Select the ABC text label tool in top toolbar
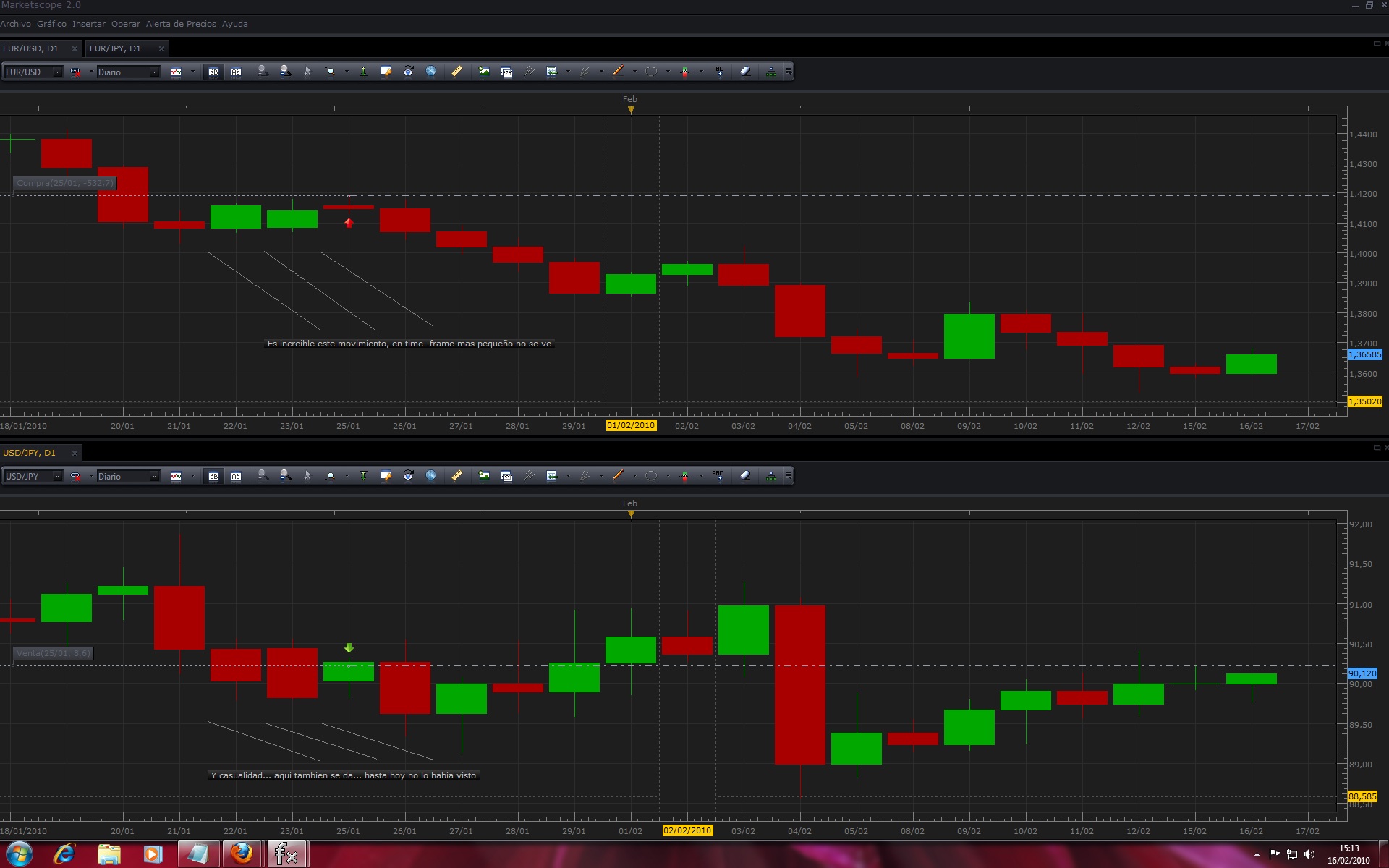This screenshot has width=1389, height=868. 718,72
